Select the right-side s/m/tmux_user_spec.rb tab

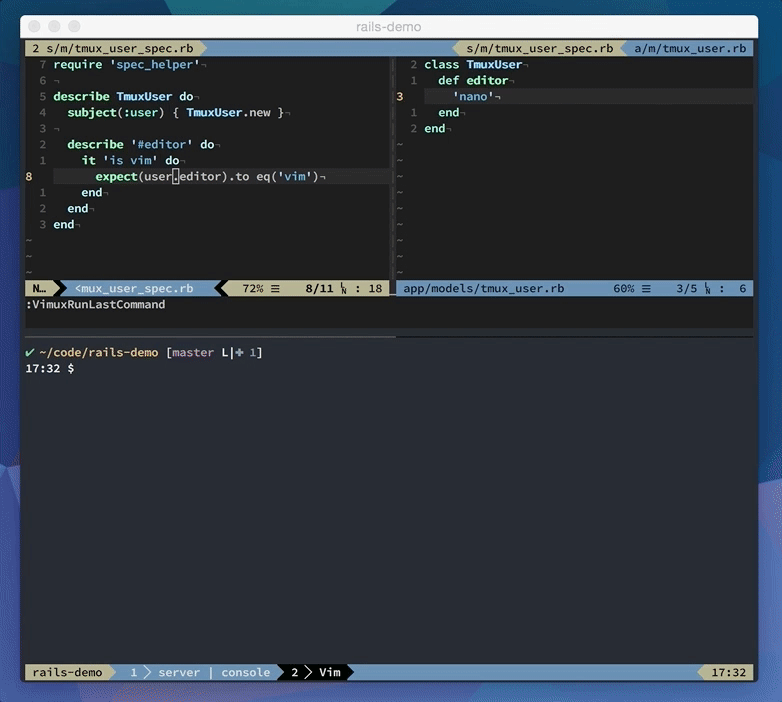coord(540,48)
